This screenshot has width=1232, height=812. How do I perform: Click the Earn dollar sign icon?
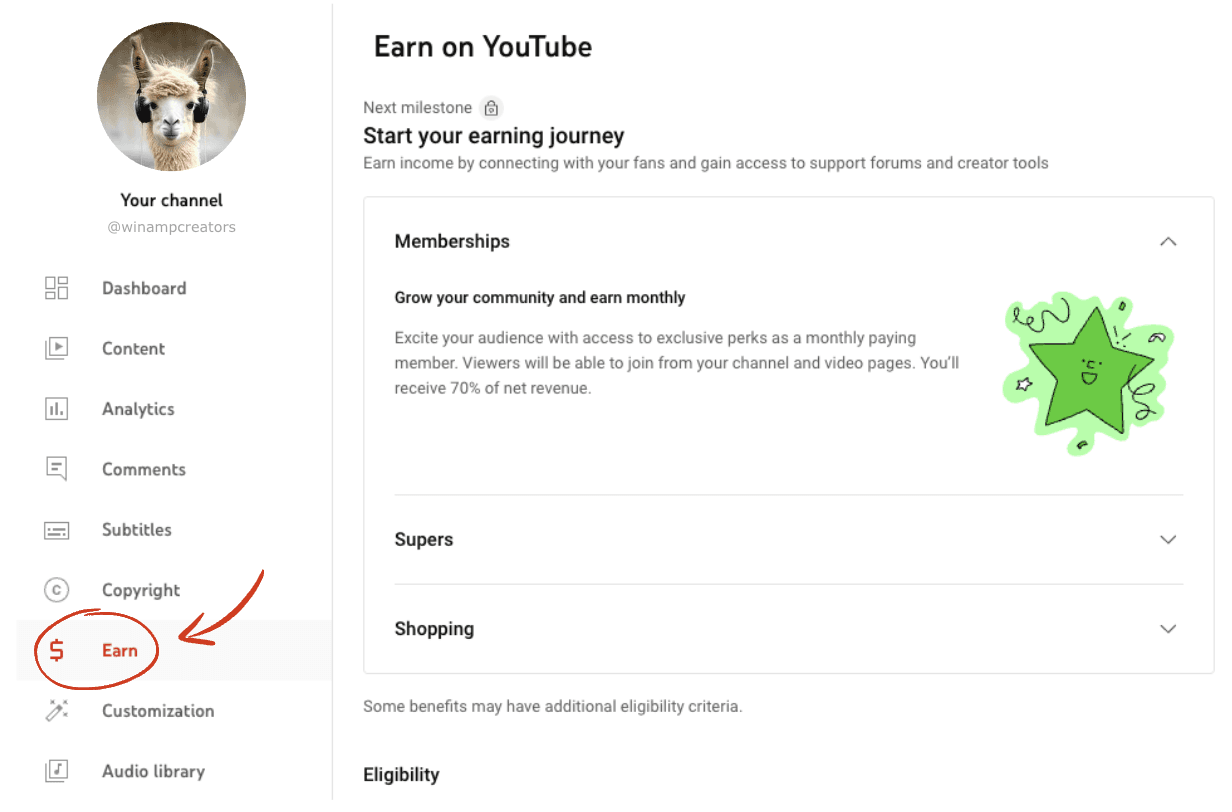57,651
